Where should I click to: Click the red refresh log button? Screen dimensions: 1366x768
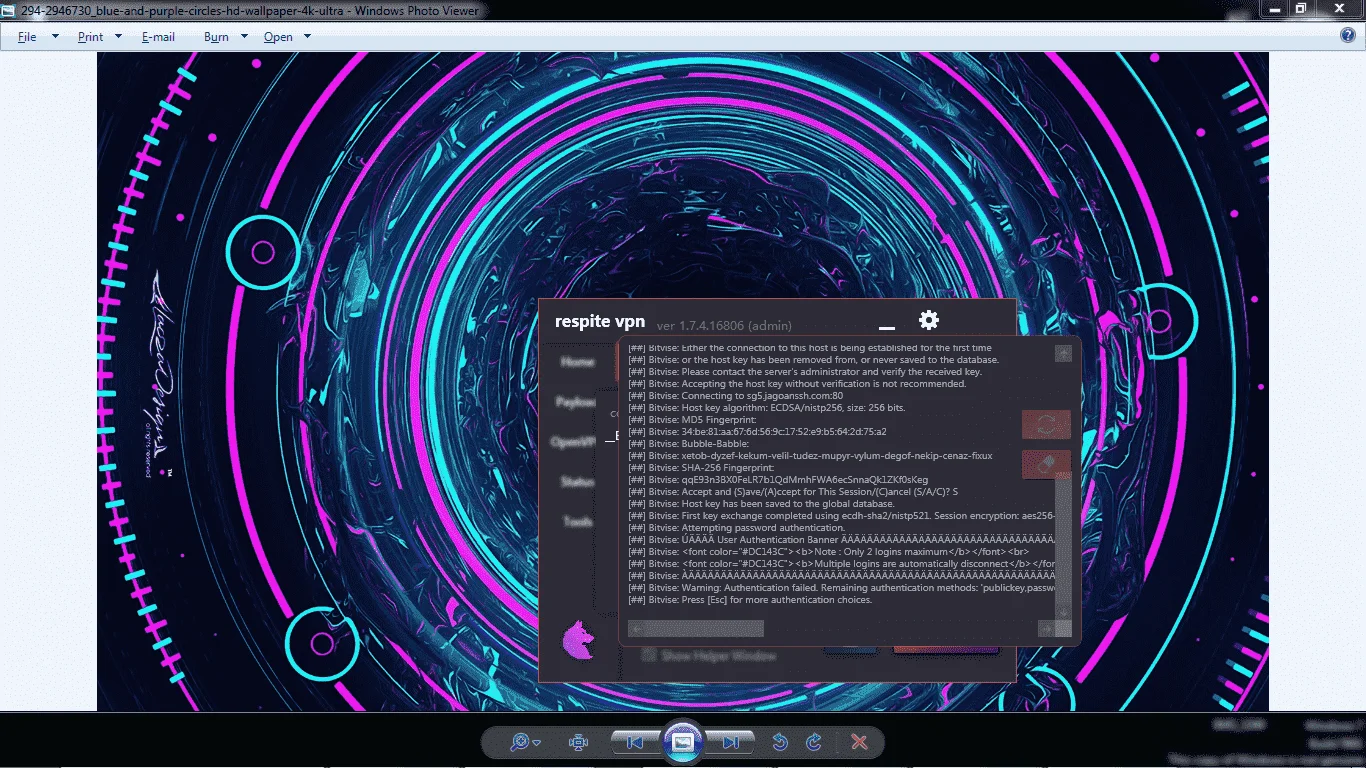[x=1046, y=424]
